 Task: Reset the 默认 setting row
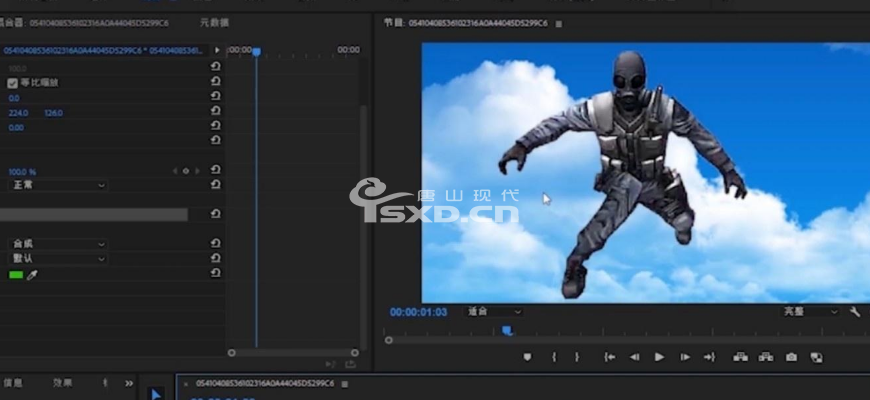coord(215,258)
